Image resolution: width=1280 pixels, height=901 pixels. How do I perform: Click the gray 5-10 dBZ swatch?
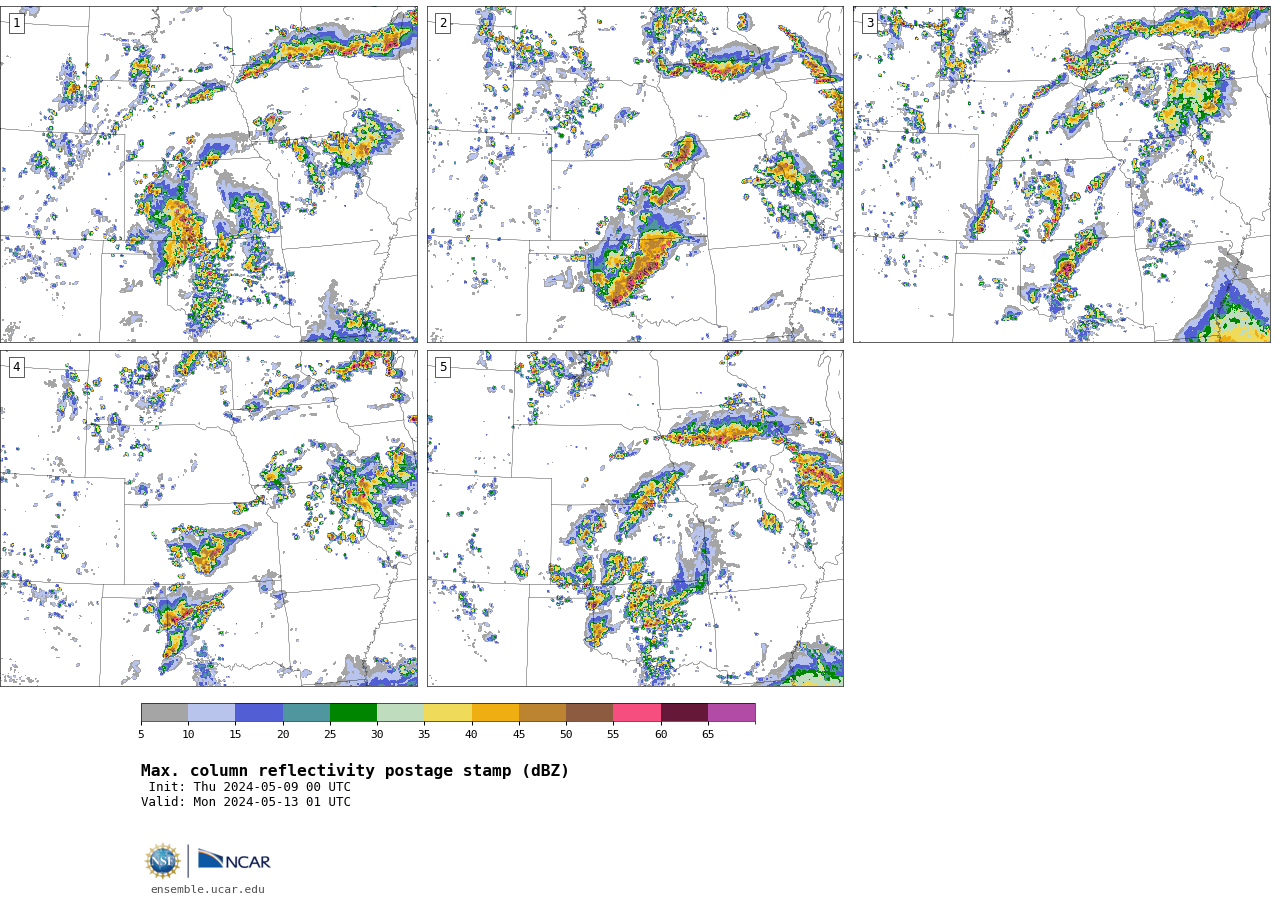[164, 713]
